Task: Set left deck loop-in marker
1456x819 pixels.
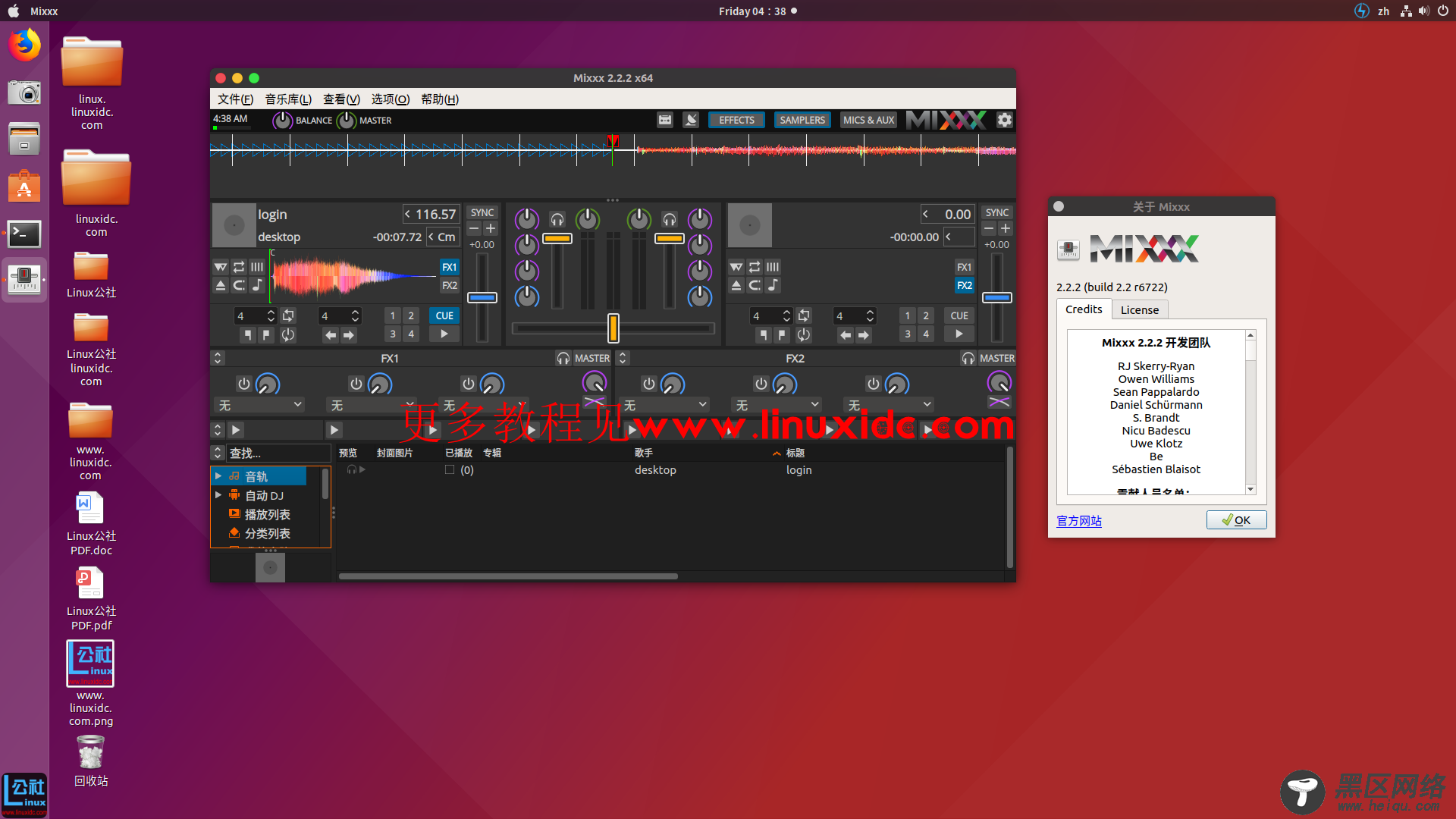Action: (248, 334)
